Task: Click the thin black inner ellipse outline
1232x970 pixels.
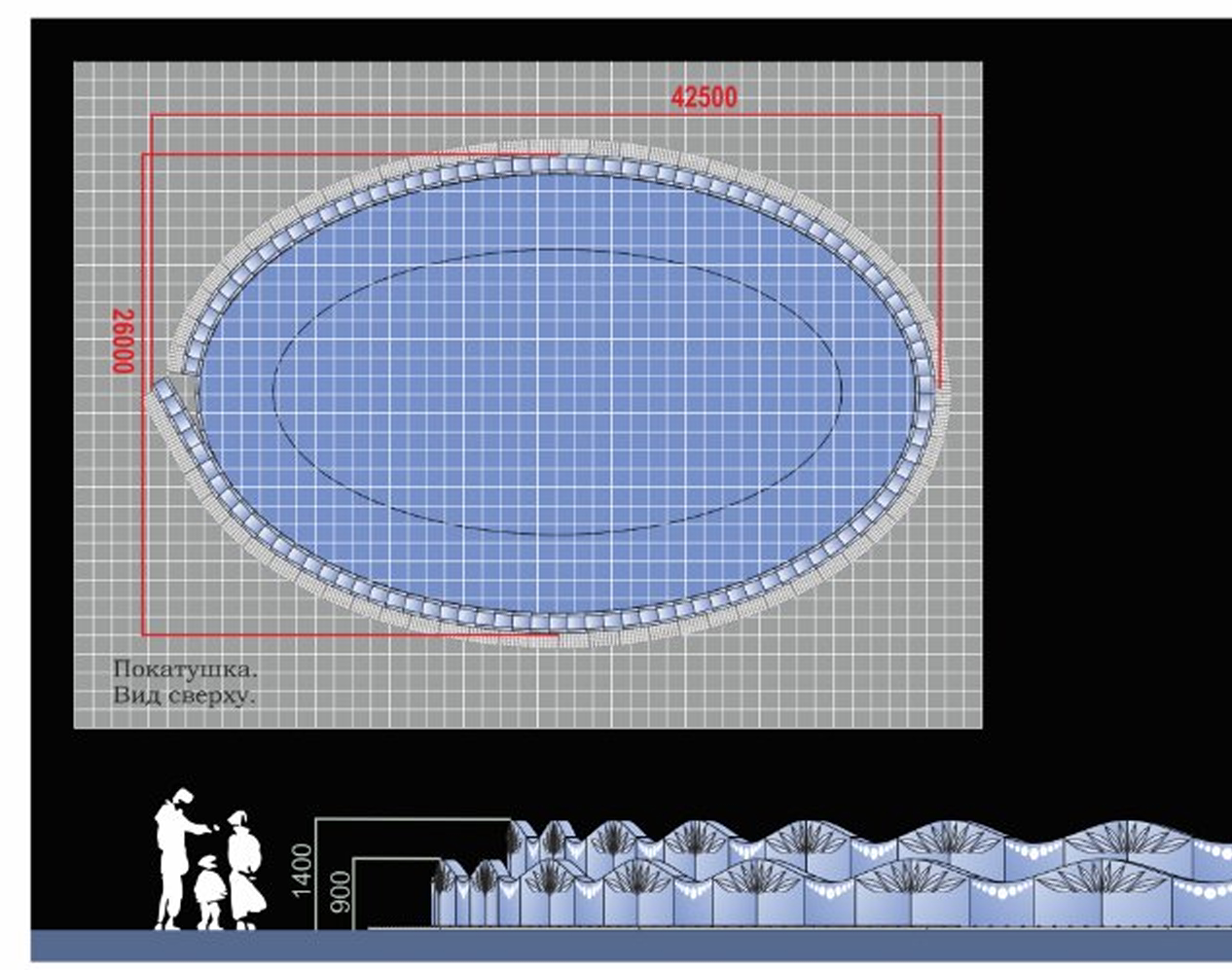Action: (x=557, y=249)
